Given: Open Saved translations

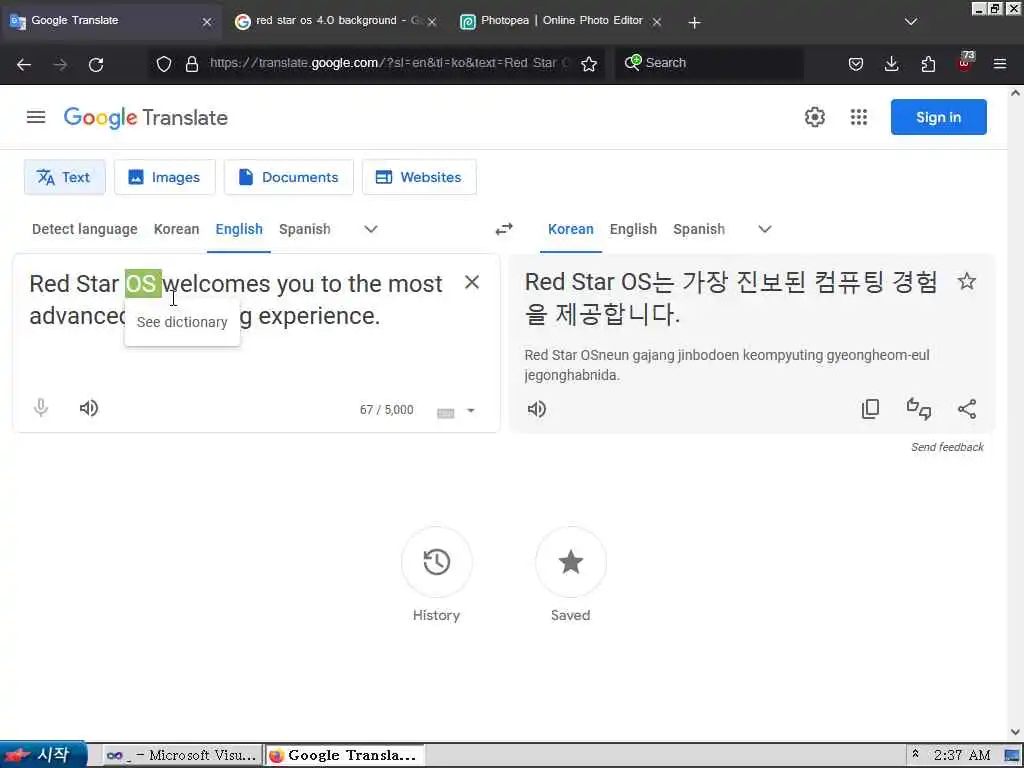Looking at the screenshot, I should 570,562.
